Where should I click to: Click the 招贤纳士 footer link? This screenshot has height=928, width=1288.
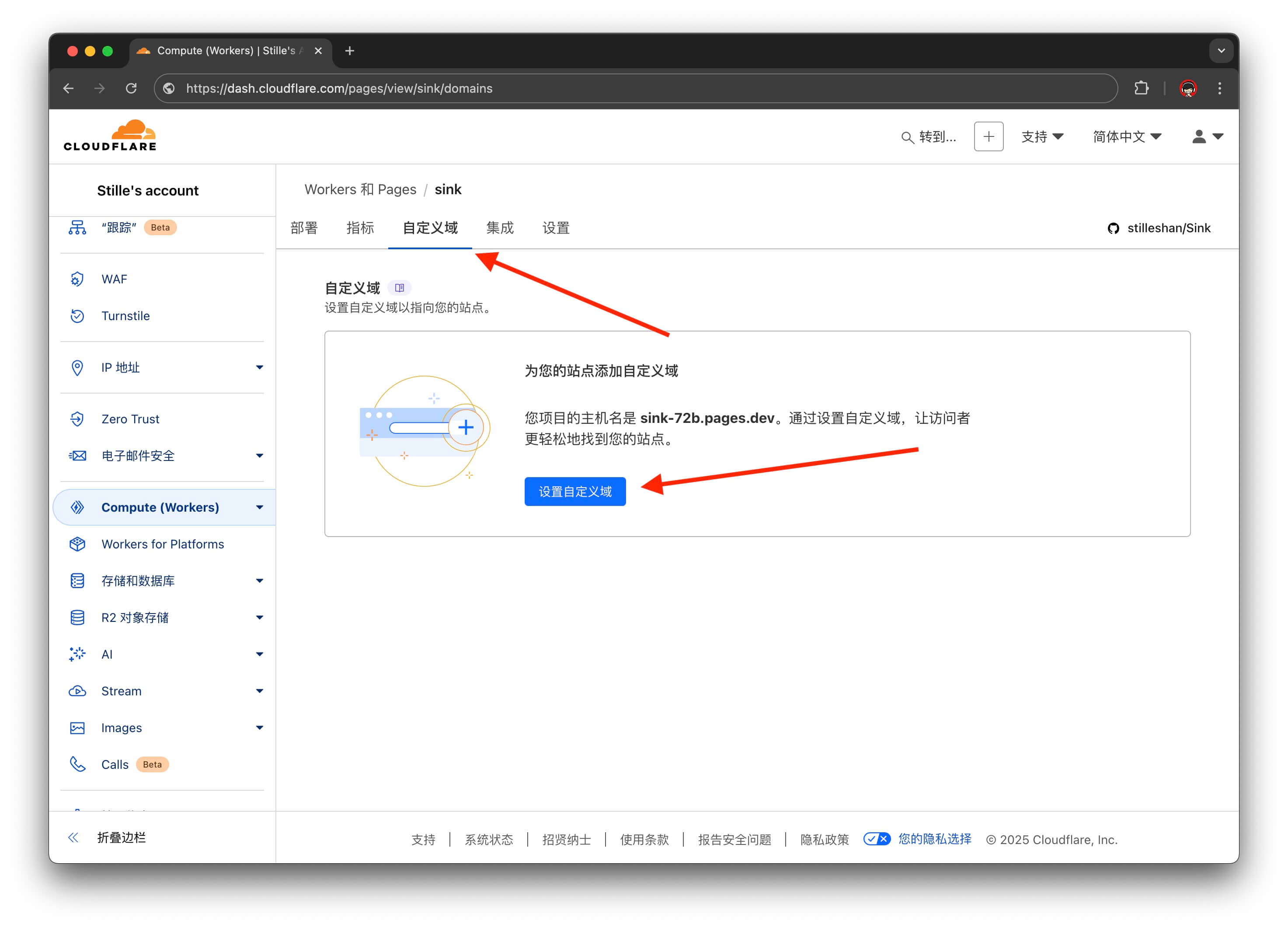pos(566,839)
